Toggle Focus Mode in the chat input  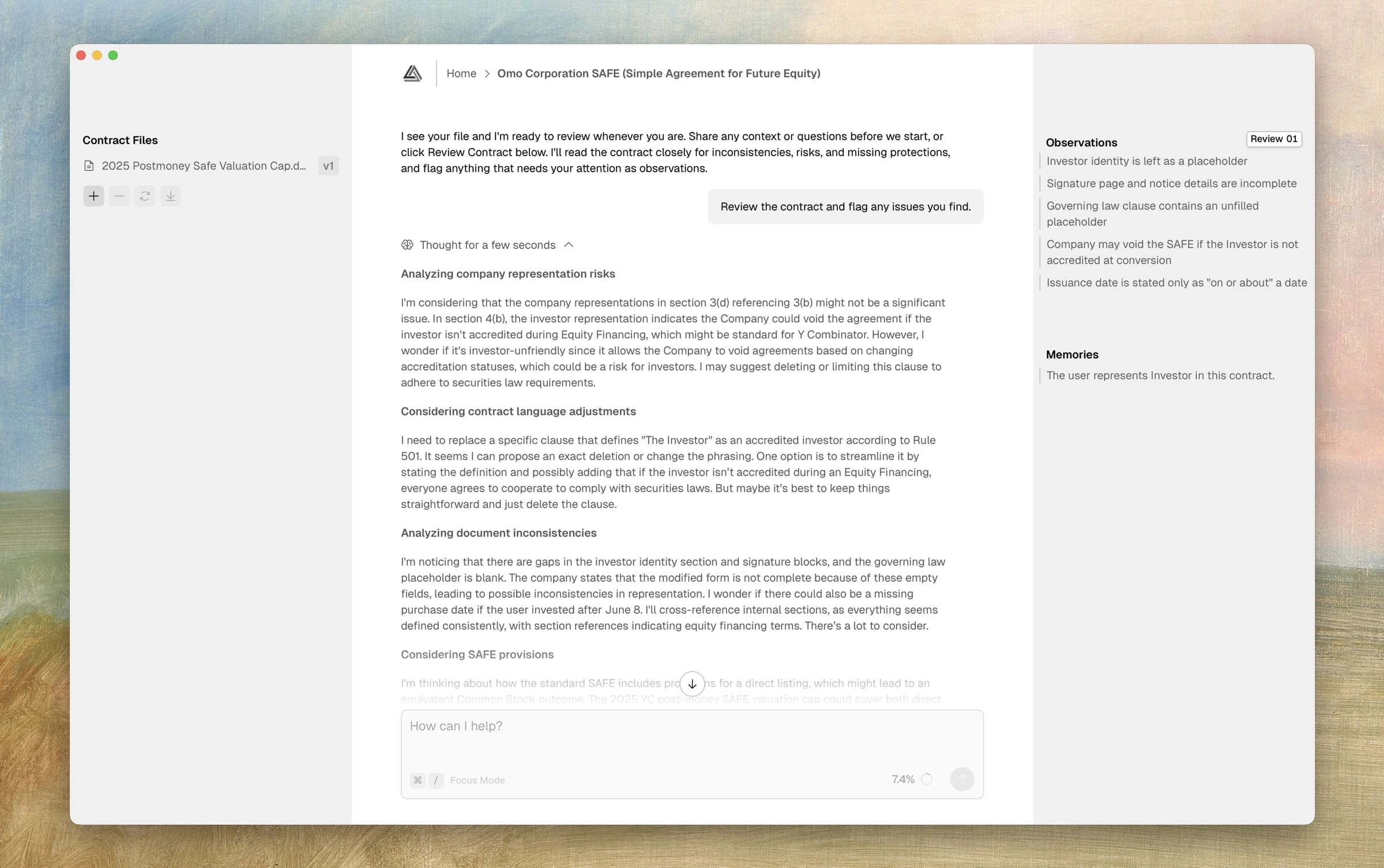pyautogui.click(x=477, y=780)
